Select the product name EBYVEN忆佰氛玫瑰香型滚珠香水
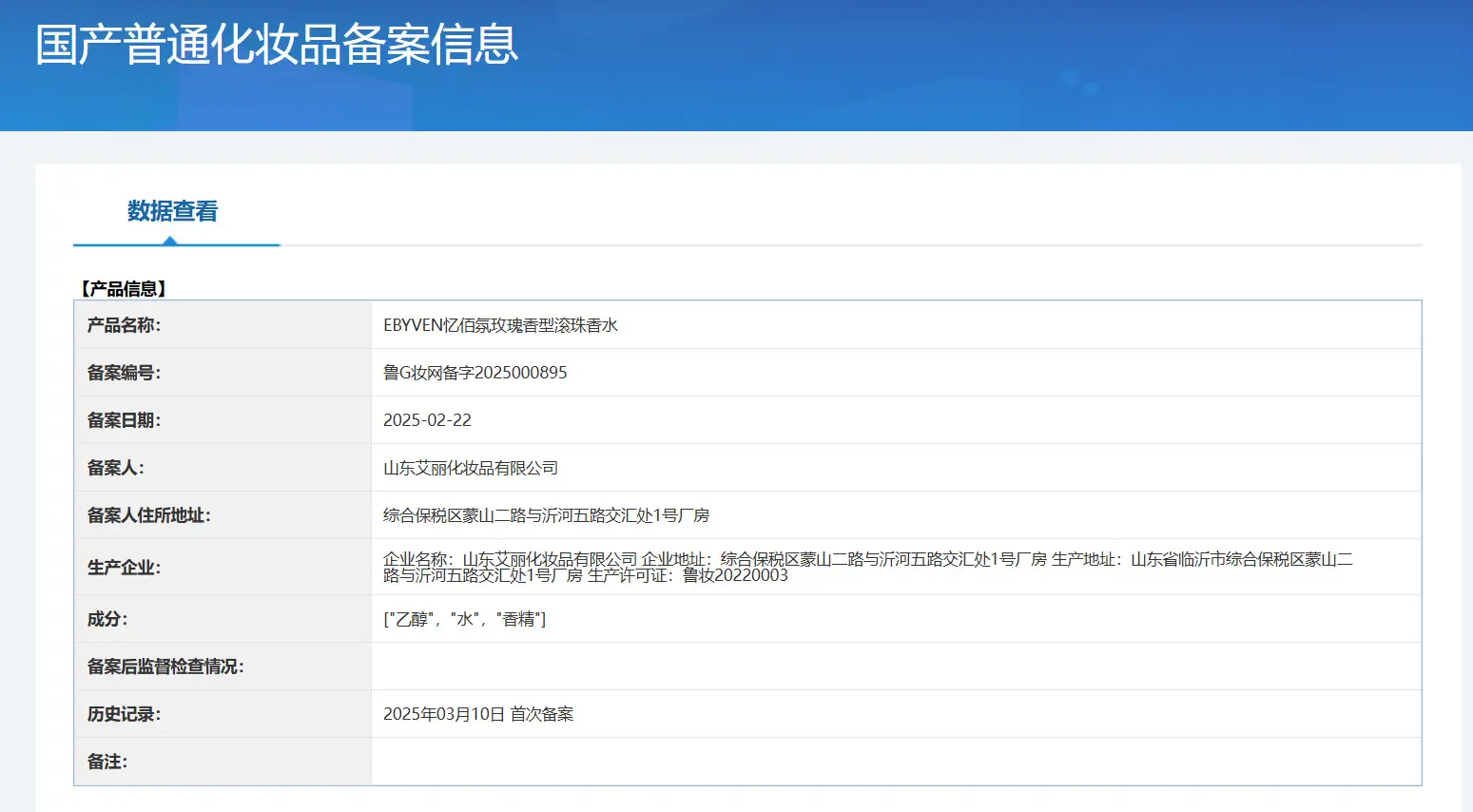Image resolution: width=1473 pixels, height=812 pixels. coord(500,325)
